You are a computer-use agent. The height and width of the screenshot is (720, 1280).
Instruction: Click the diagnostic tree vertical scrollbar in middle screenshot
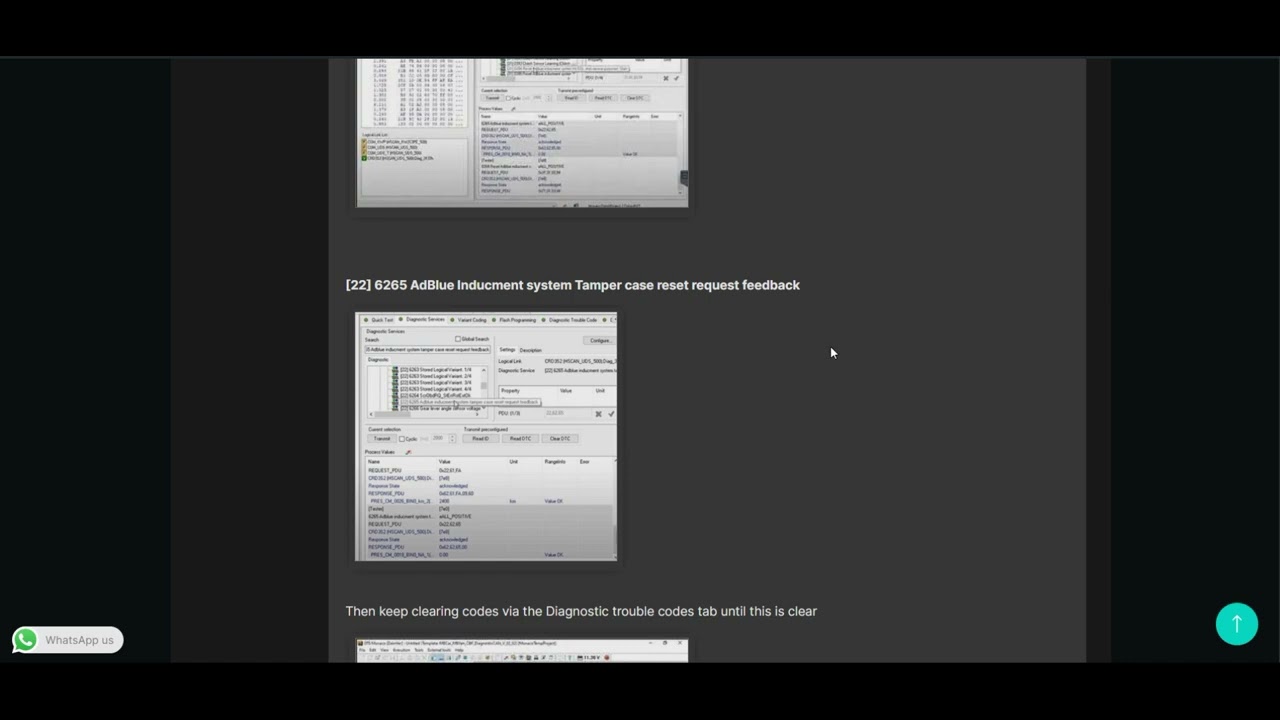point(484,389)
